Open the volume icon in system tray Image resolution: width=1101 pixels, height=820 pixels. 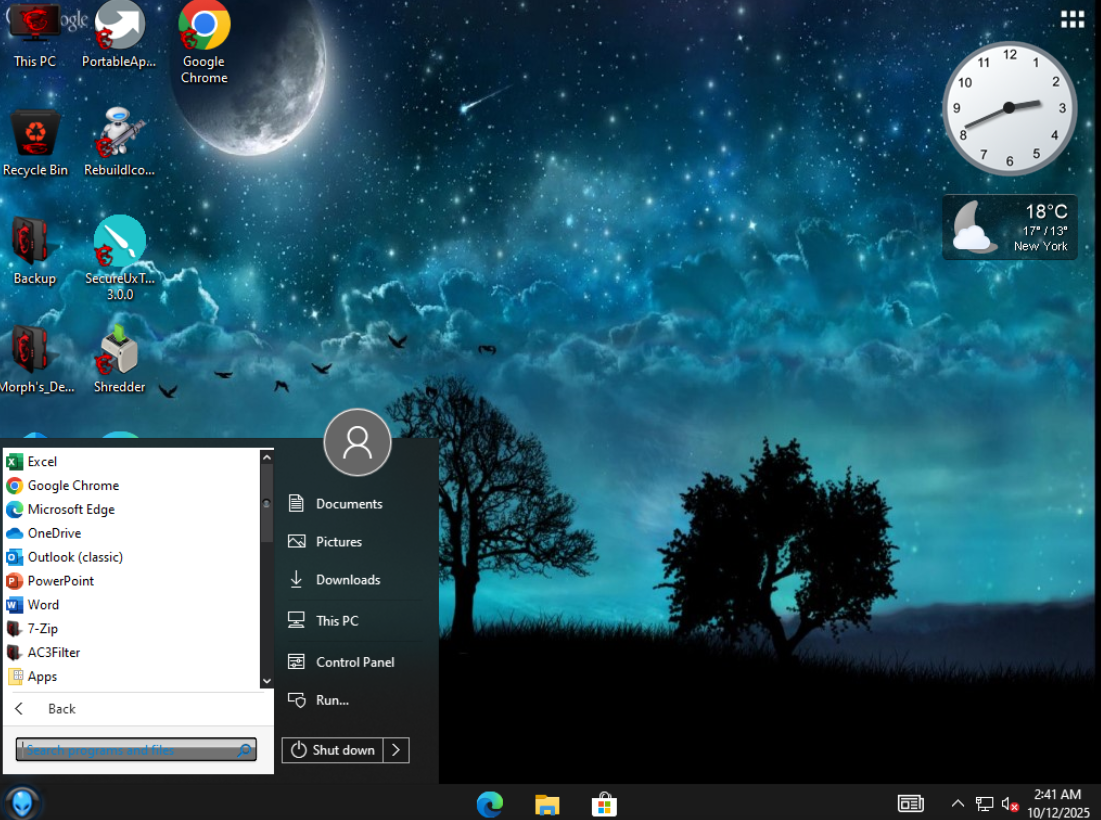tap(1010, 804)
